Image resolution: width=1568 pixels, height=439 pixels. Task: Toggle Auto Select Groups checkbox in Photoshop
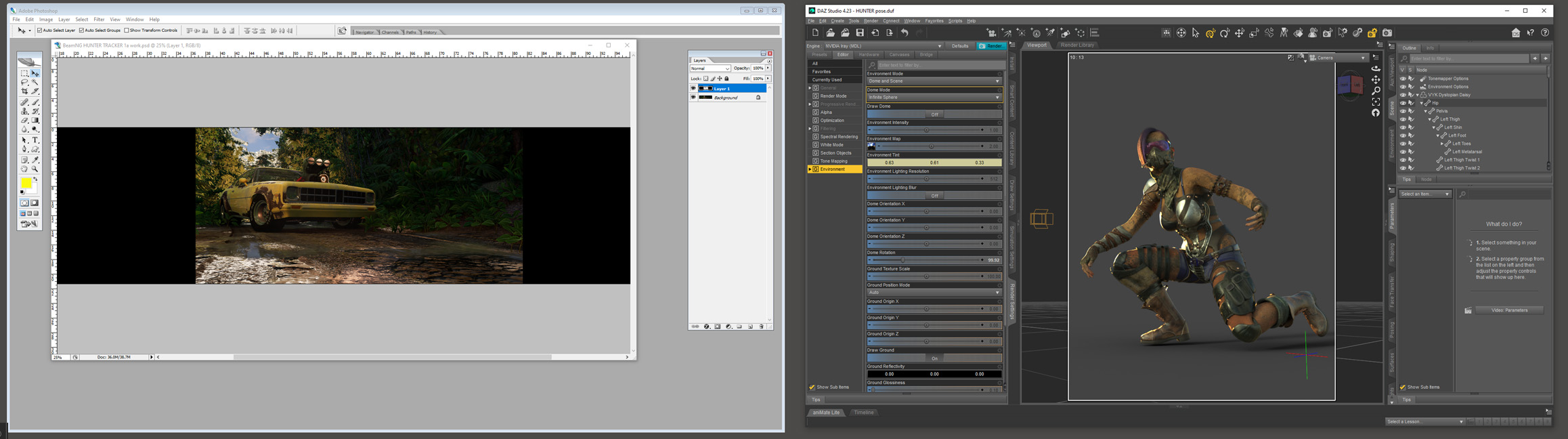82,30
